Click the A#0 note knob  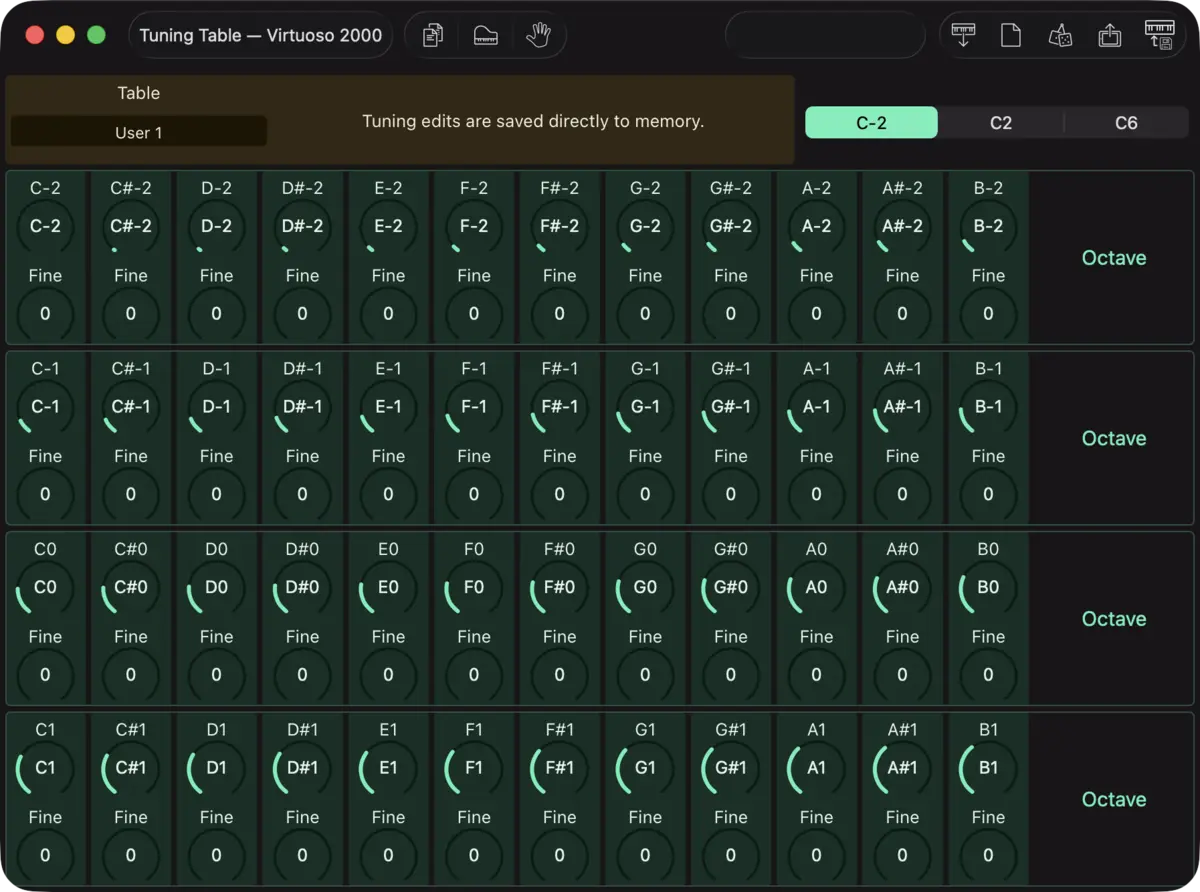(902, 587)
